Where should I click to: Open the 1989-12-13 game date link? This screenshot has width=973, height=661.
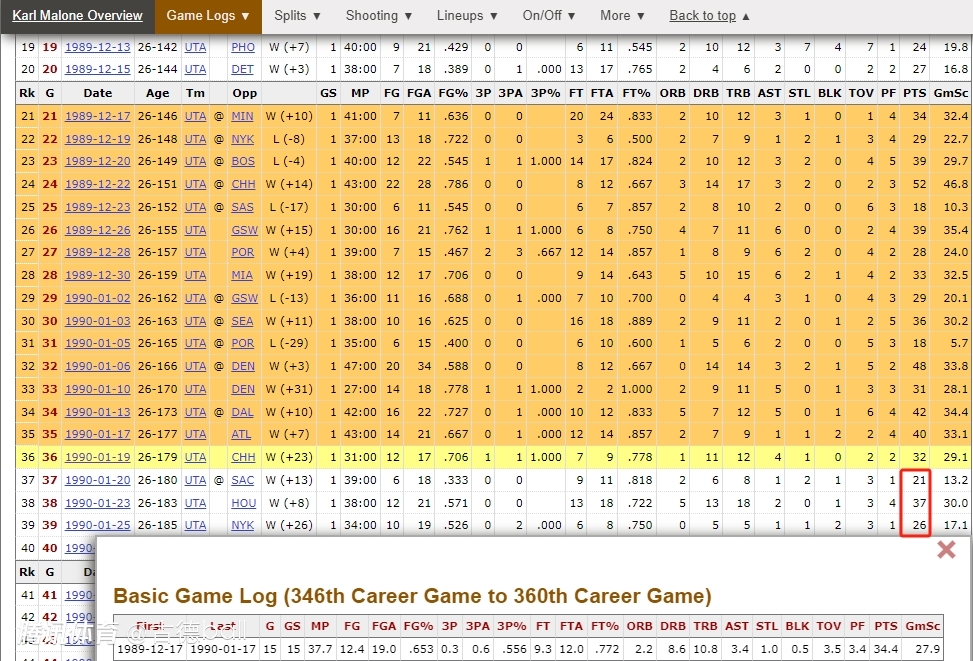[x=97, y=47]
